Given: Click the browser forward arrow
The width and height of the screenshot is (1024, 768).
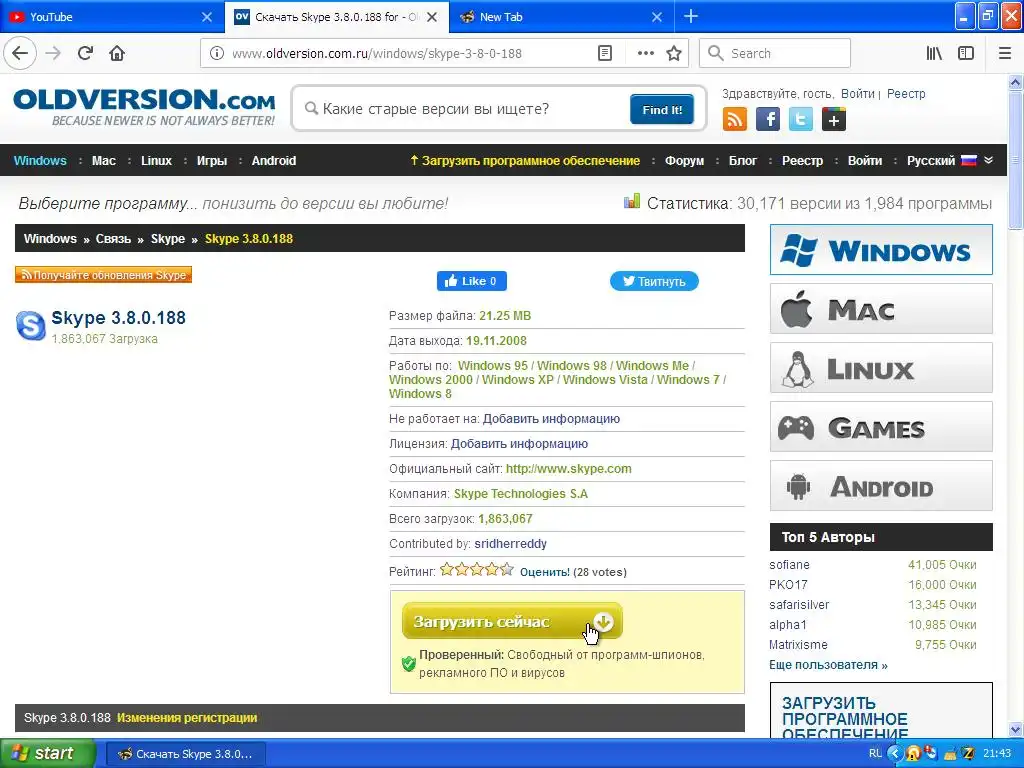Looking at the screenshot, I should (54, 53).
